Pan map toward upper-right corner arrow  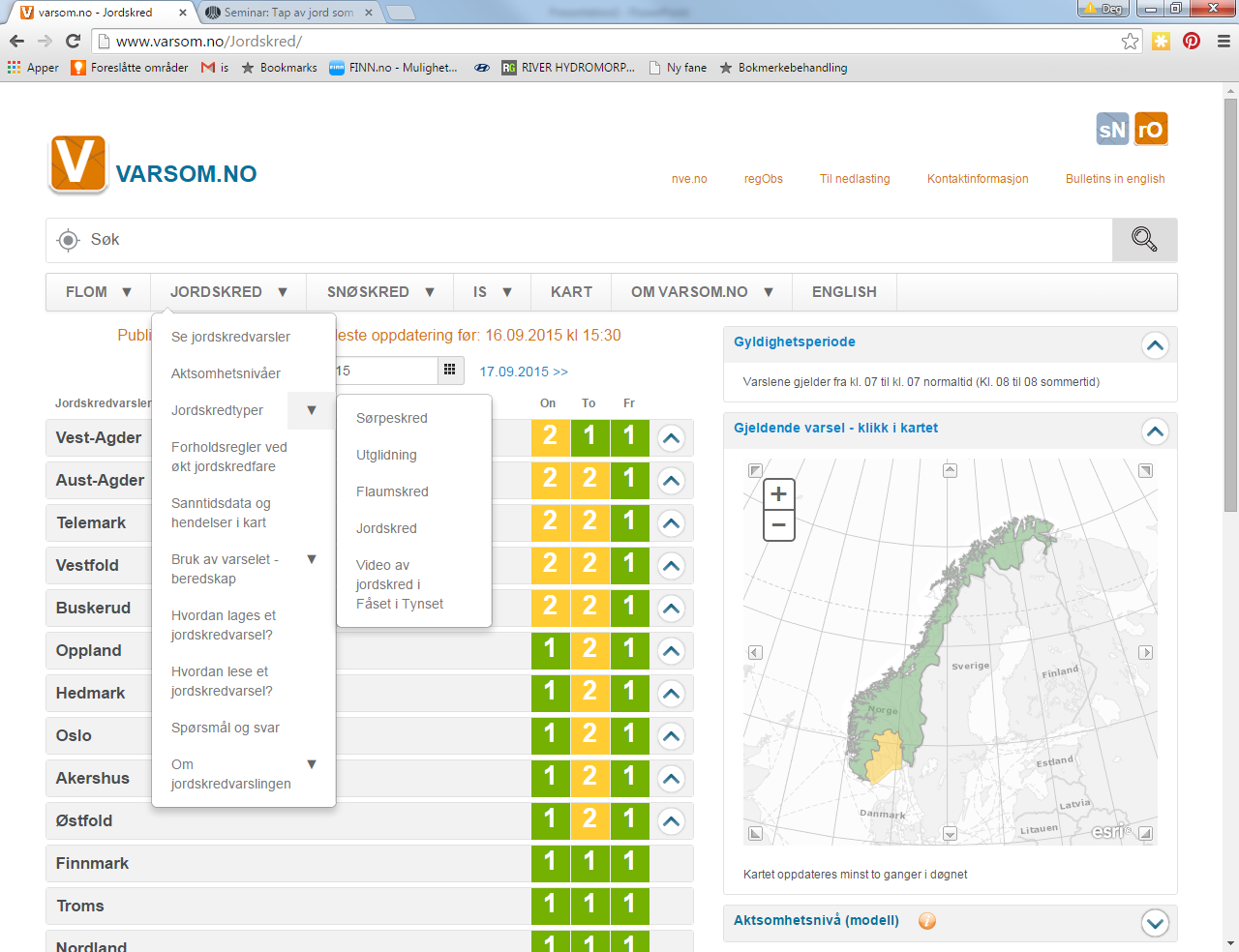pyautogui.click(x=1146, y=470)
